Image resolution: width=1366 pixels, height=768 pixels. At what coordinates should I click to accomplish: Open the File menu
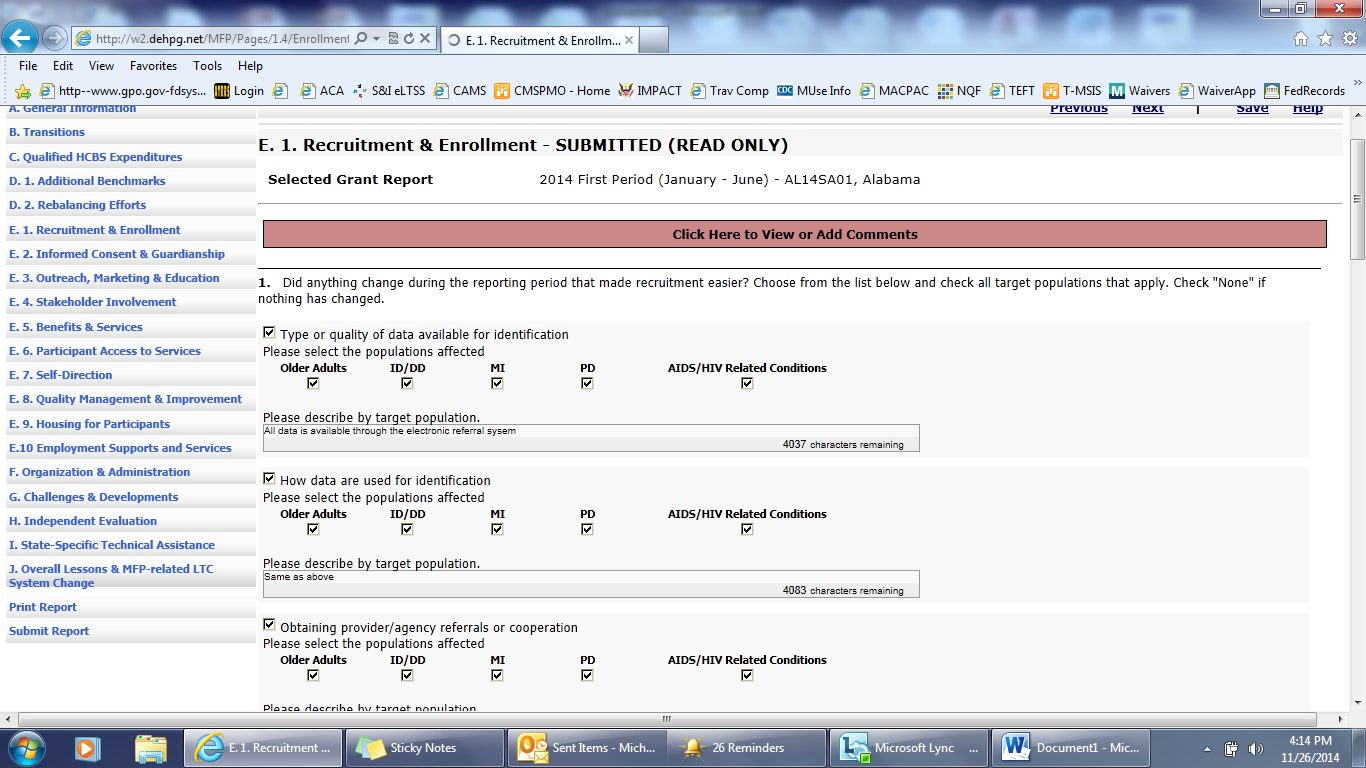(x=28, y=66)
